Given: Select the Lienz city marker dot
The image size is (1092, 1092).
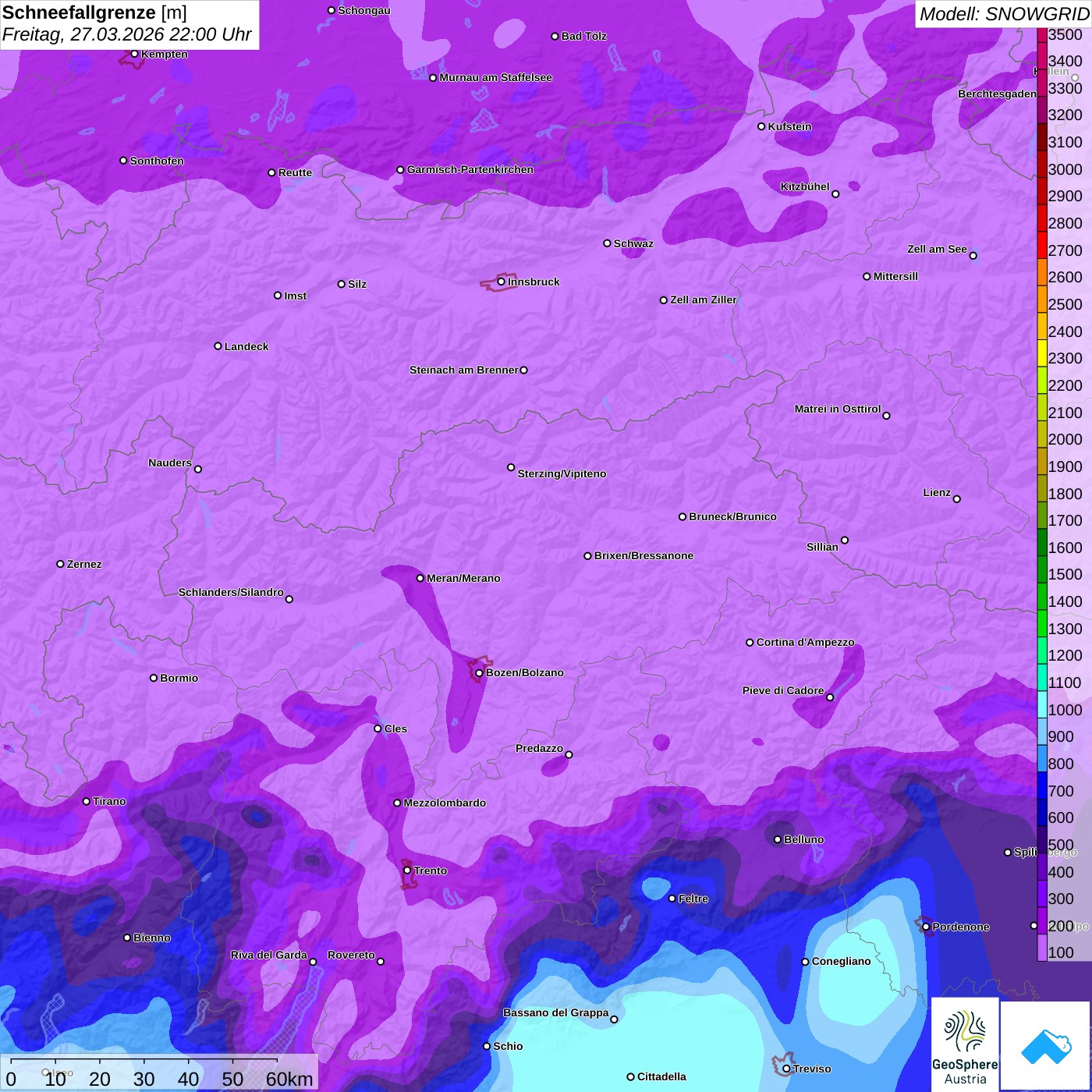Looking at the screenshot, I should [x=957, y=499].
